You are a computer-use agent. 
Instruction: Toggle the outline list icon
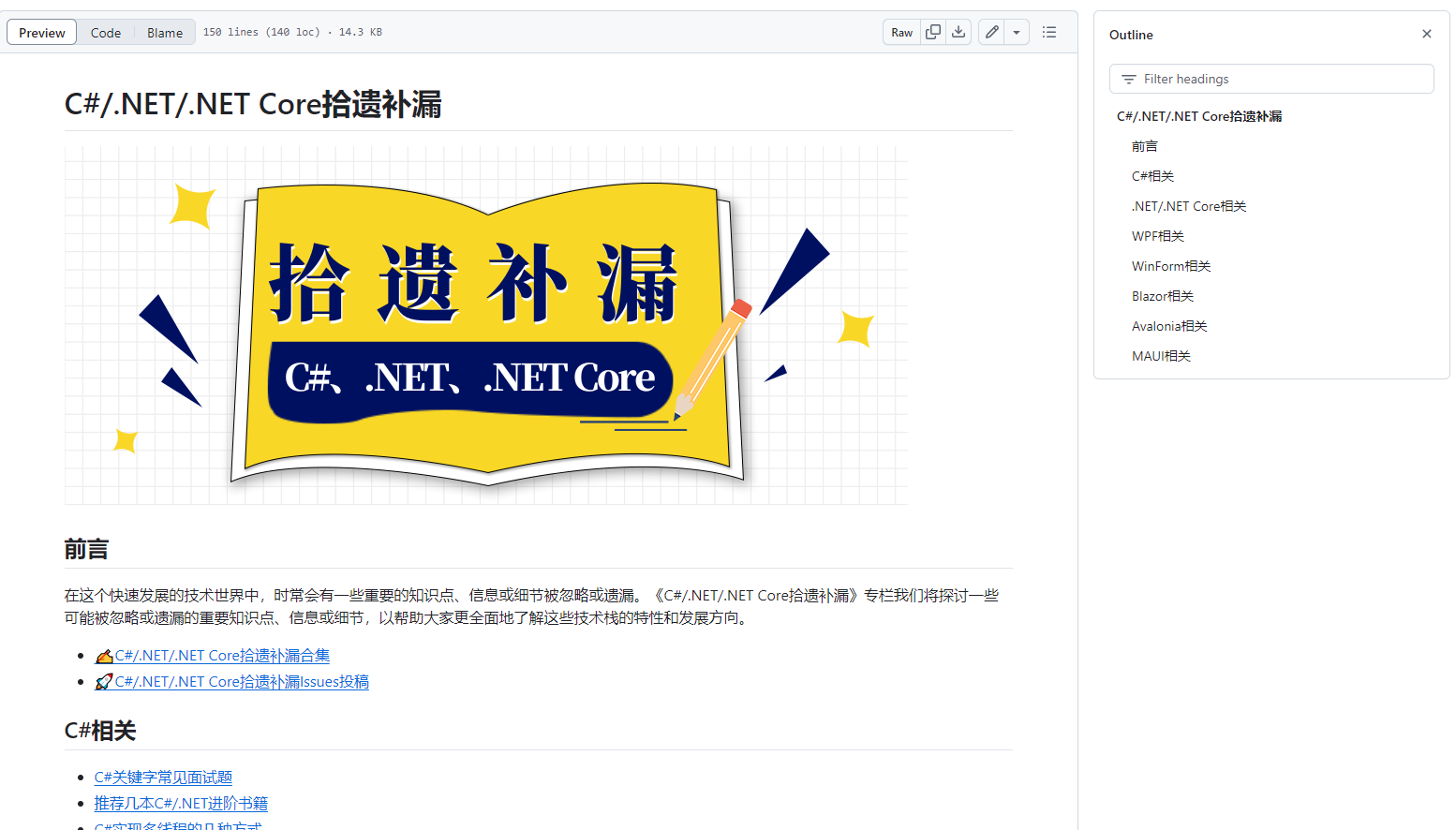coord(1049,32)
